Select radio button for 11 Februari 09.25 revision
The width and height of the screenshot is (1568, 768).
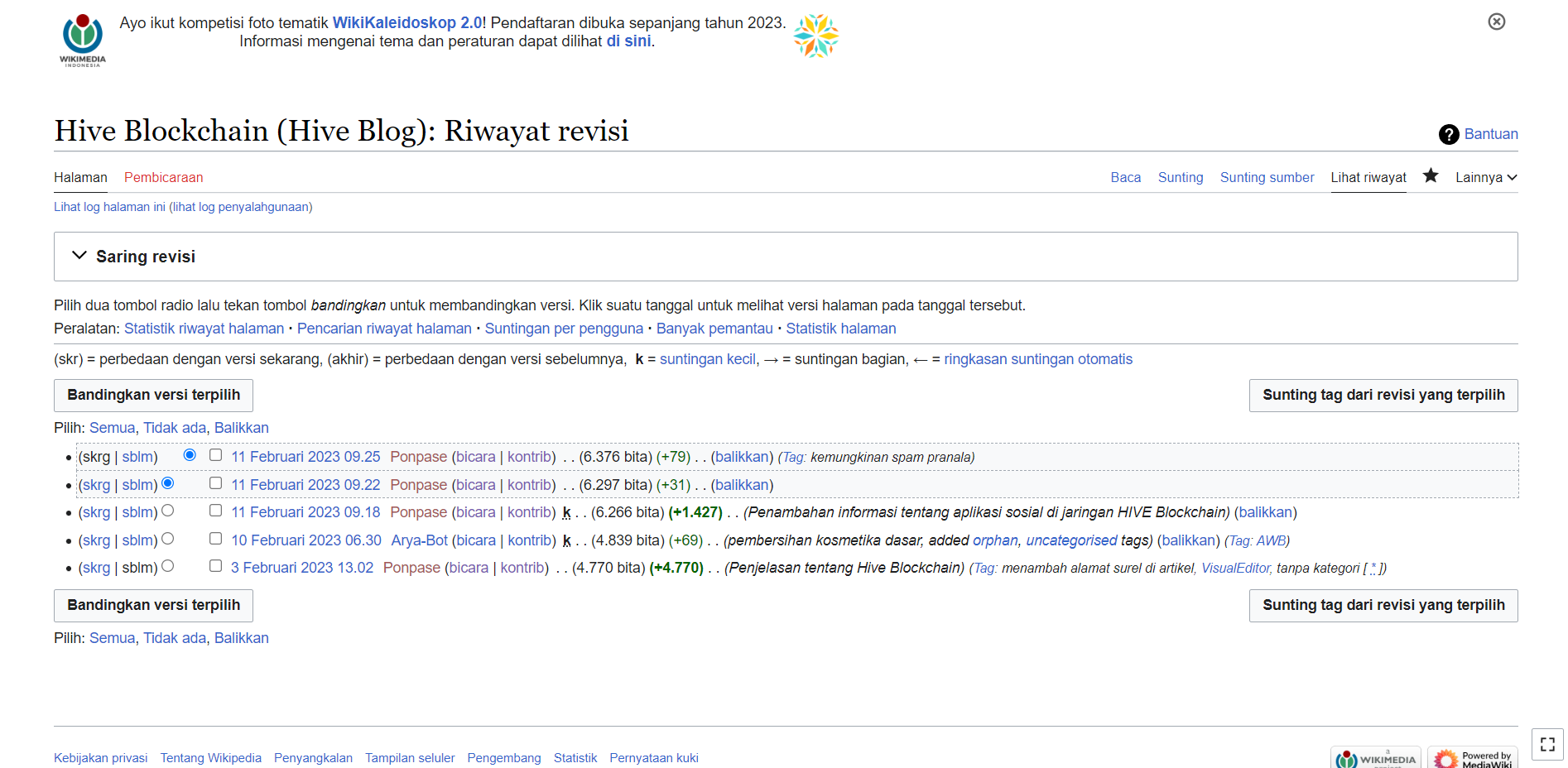[x=190, y=455]
